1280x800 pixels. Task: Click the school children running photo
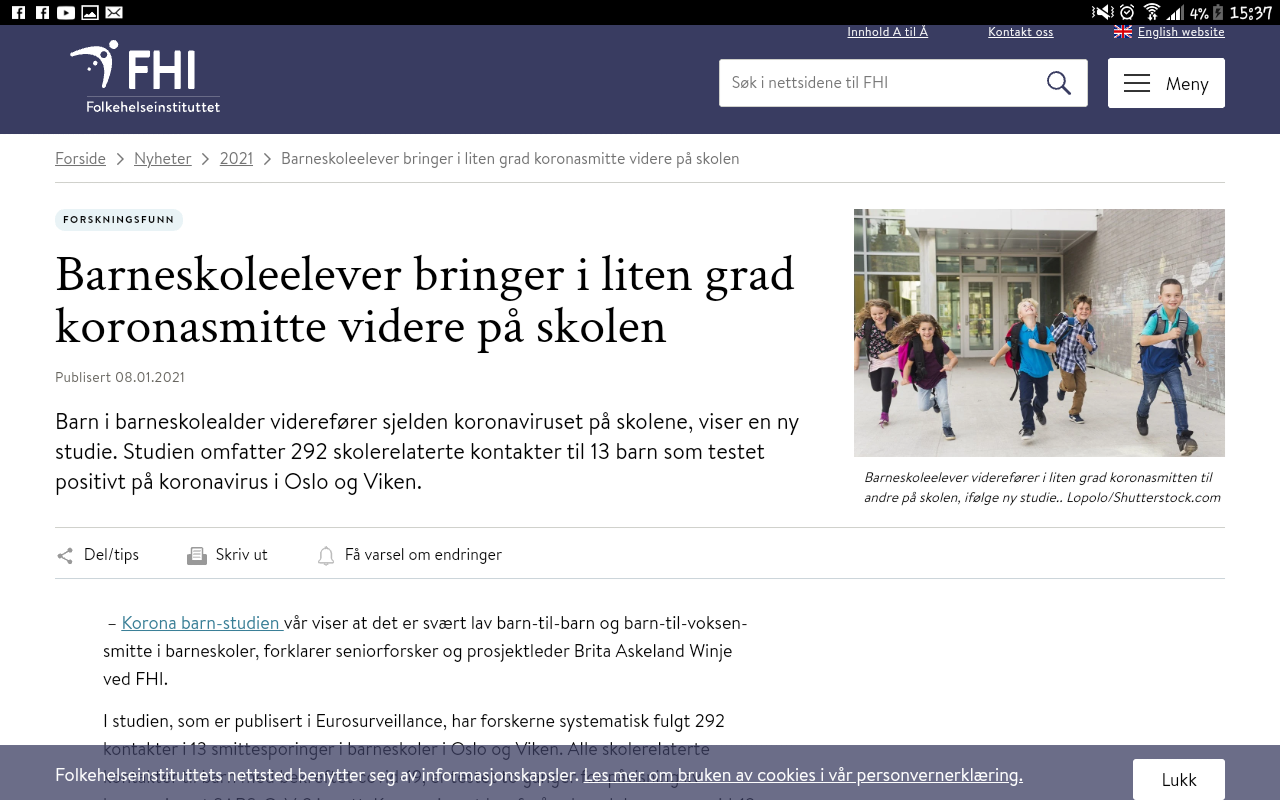click(1039, 332)
